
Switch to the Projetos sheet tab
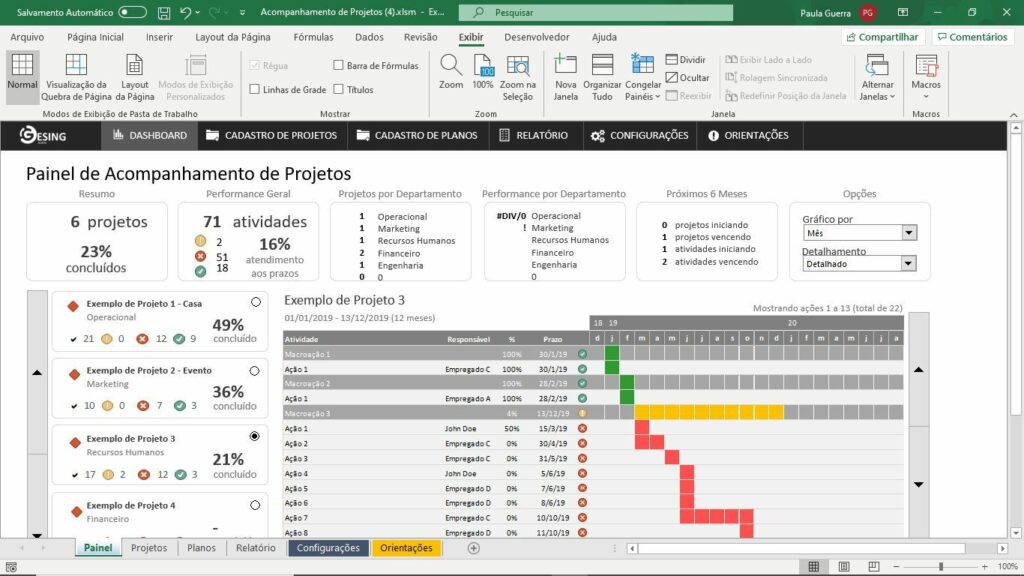coord(149,548)
